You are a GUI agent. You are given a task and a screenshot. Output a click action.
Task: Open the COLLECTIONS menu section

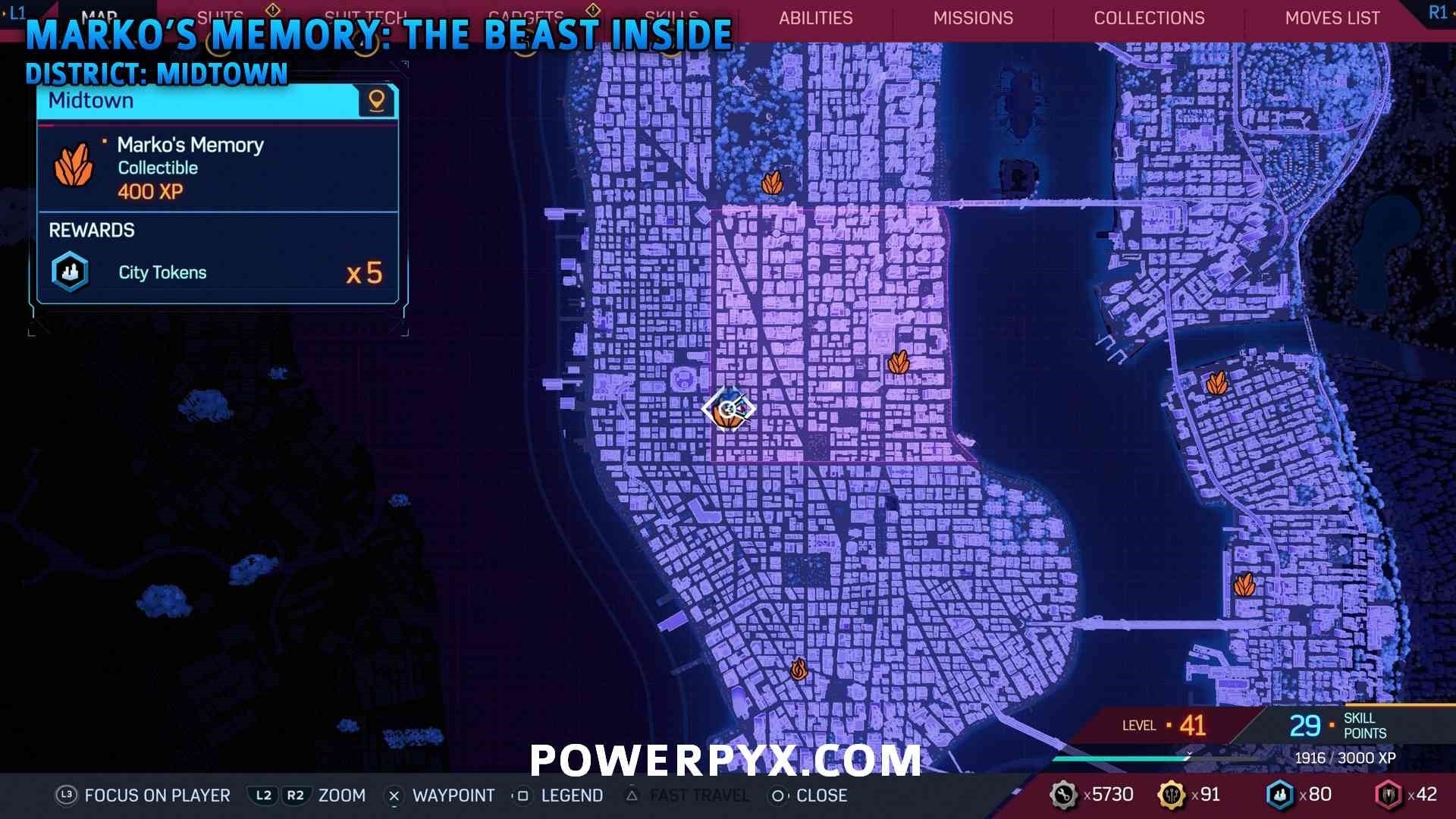point(1148,18)
